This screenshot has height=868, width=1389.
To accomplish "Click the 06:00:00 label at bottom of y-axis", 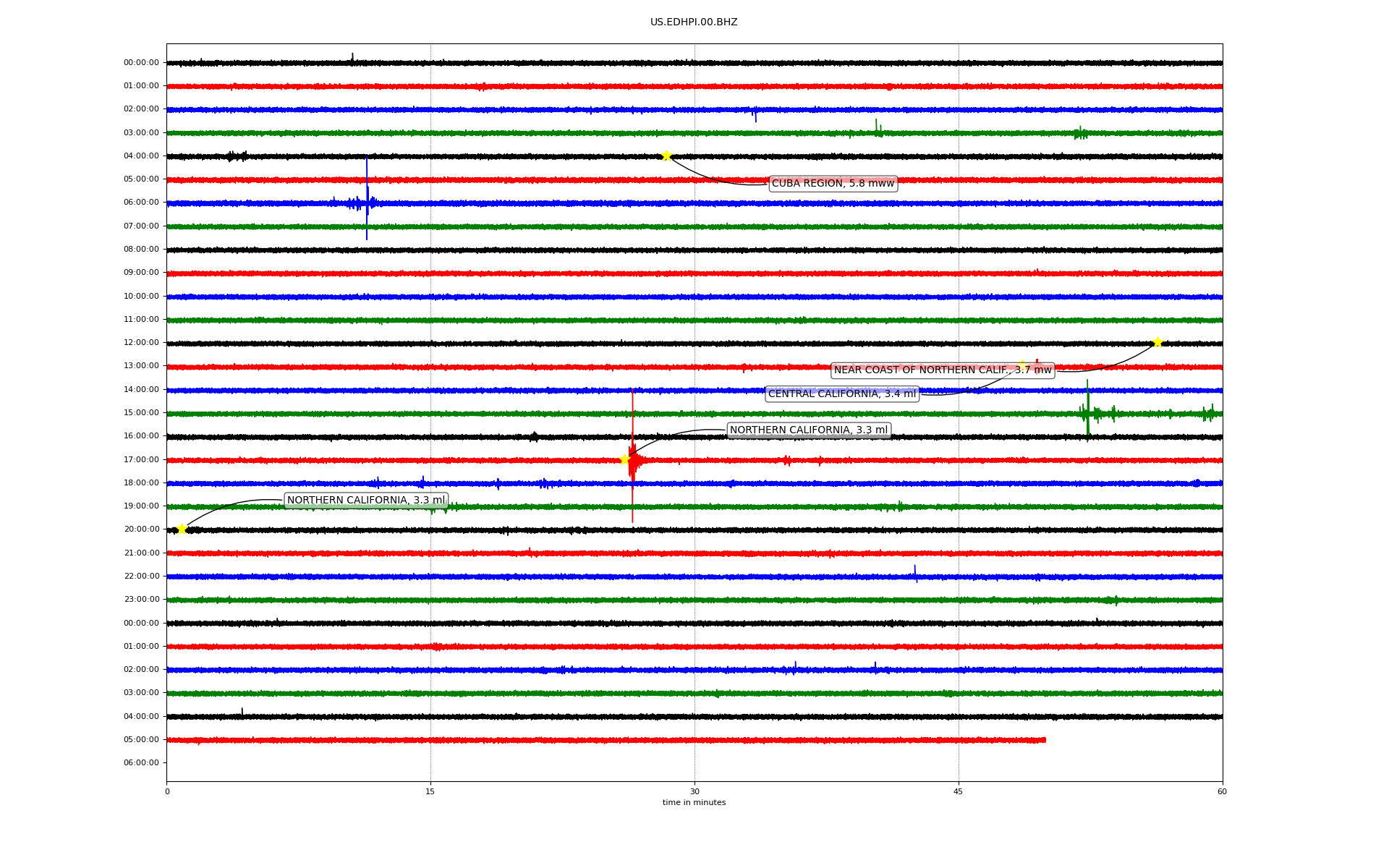I will [x=141, y=763].
